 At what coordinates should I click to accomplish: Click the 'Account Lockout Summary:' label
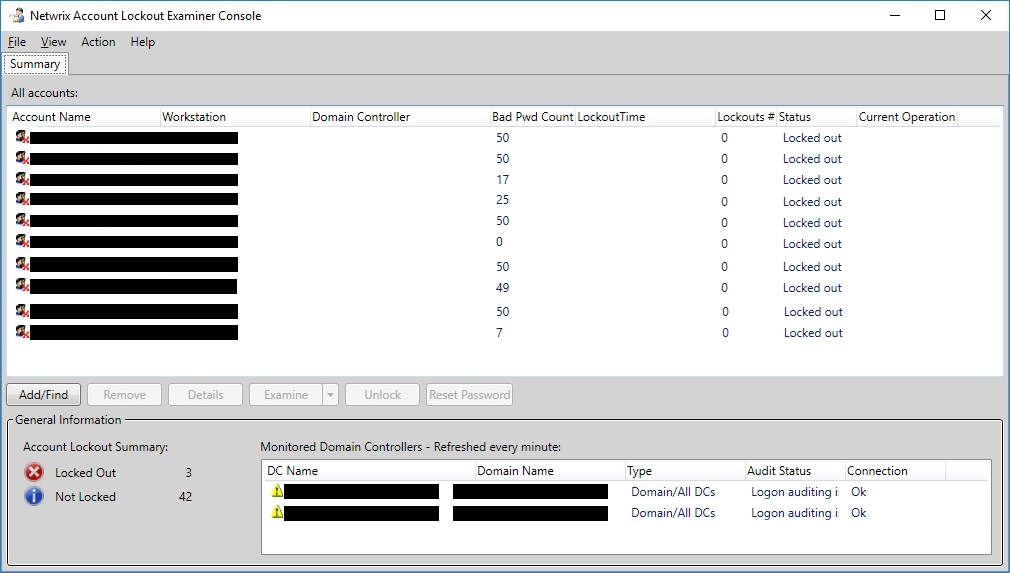[96, 447]
